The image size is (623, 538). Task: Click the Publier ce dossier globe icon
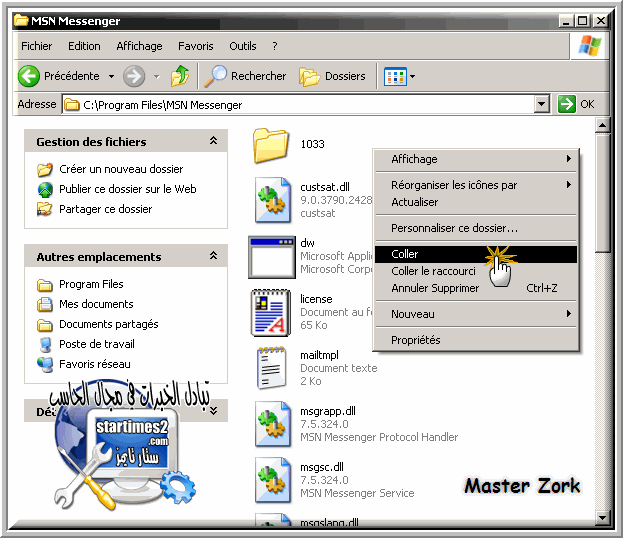coord(45,190)
